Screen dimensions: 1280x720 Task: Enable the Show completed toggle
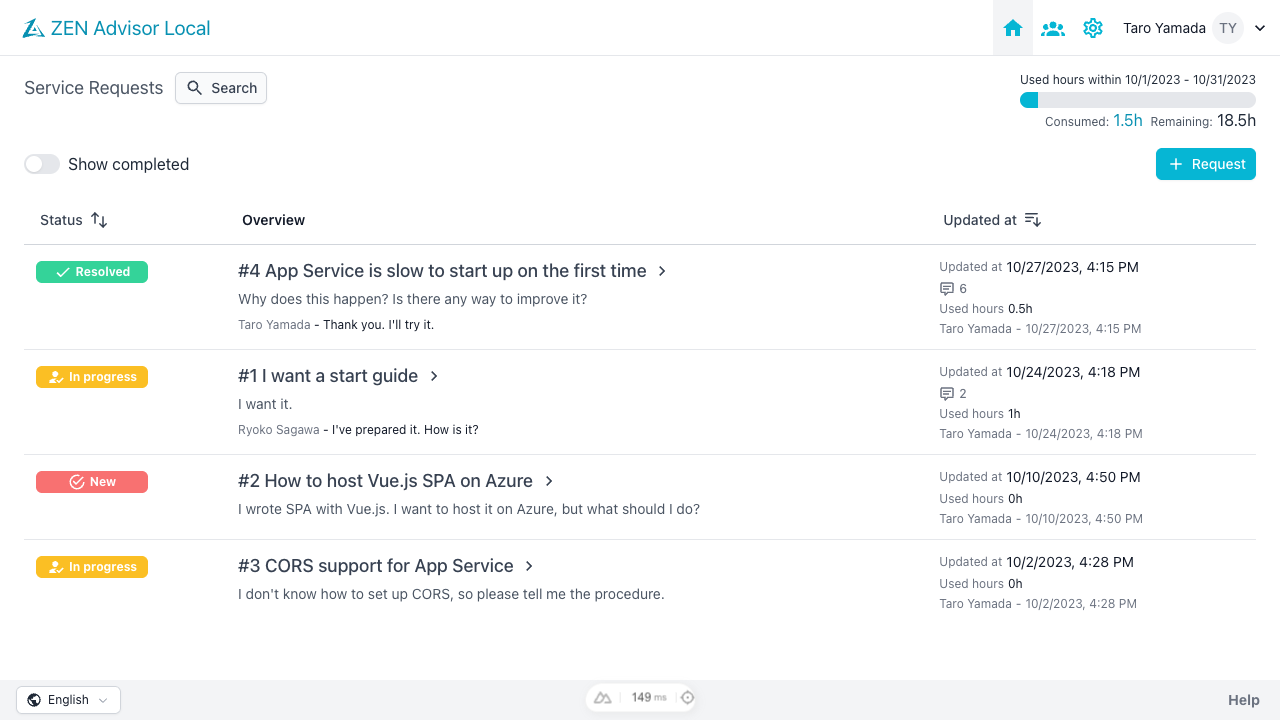(x=41, y=163)
